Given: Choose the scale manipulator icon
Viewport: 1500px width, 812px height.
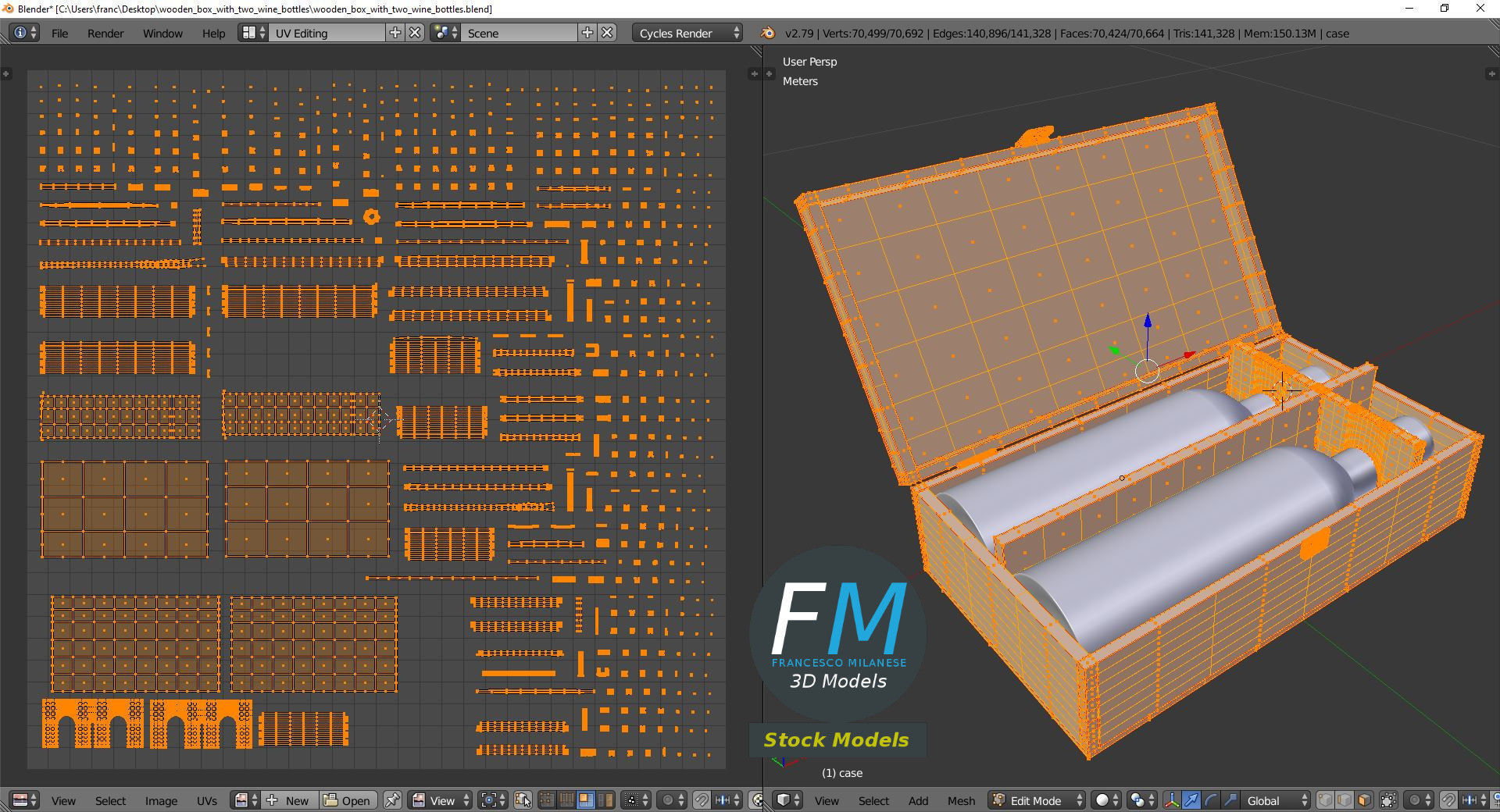Looking at the screenshot, I should 1230,800.
